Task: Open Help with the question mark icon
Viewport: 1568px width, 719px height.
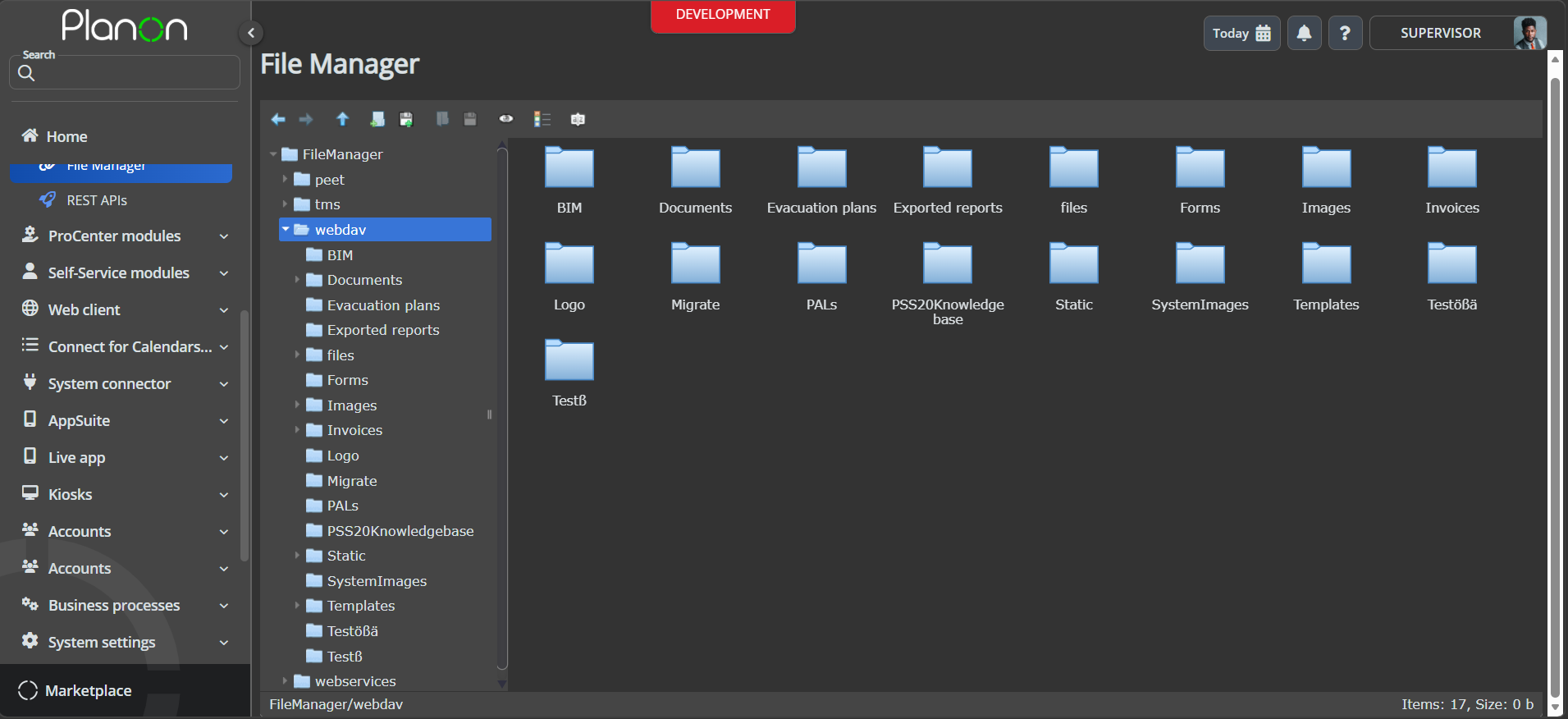Action: [1346, 34]
